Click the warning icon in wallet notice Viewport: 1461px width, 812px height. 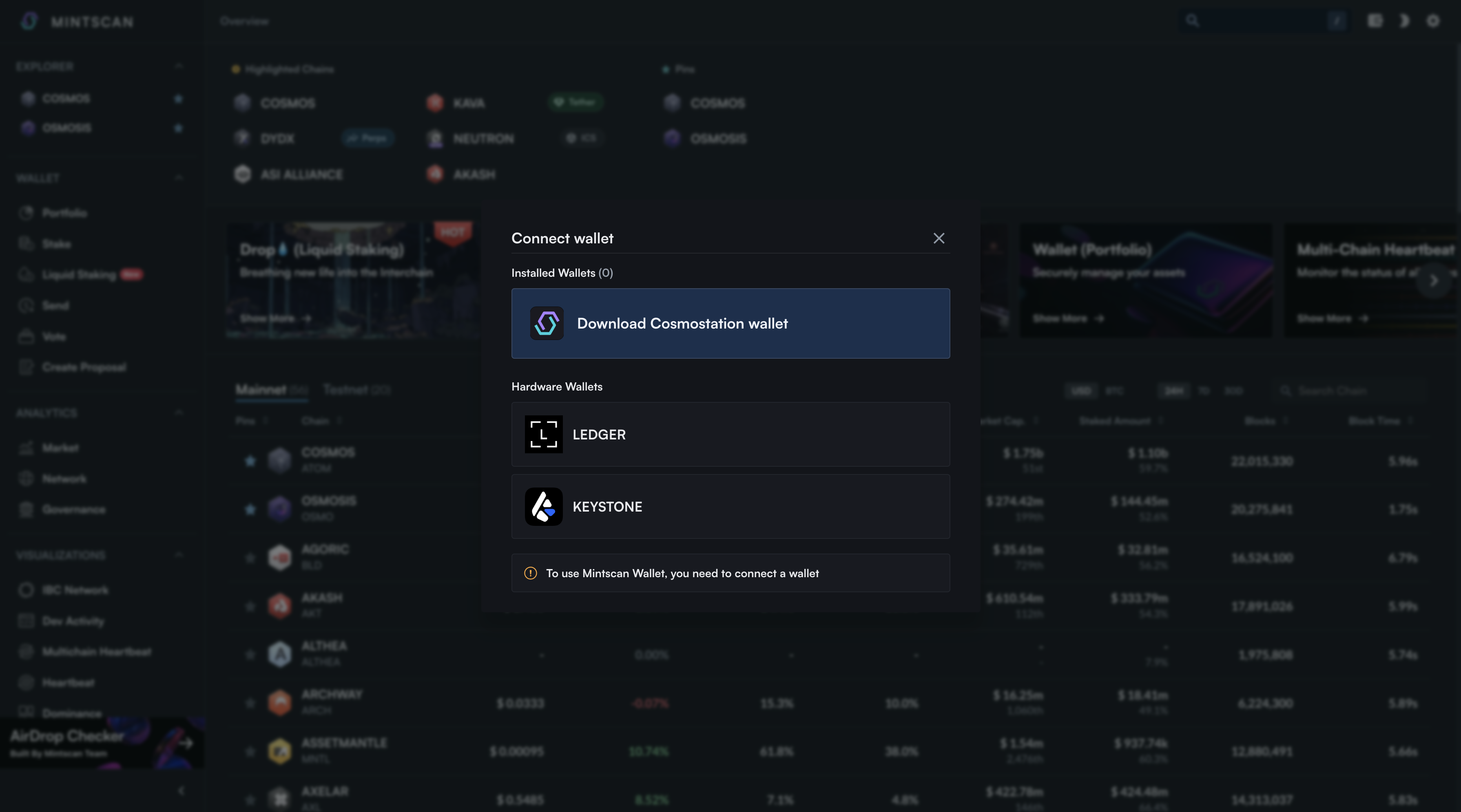(x=530, y=574)
